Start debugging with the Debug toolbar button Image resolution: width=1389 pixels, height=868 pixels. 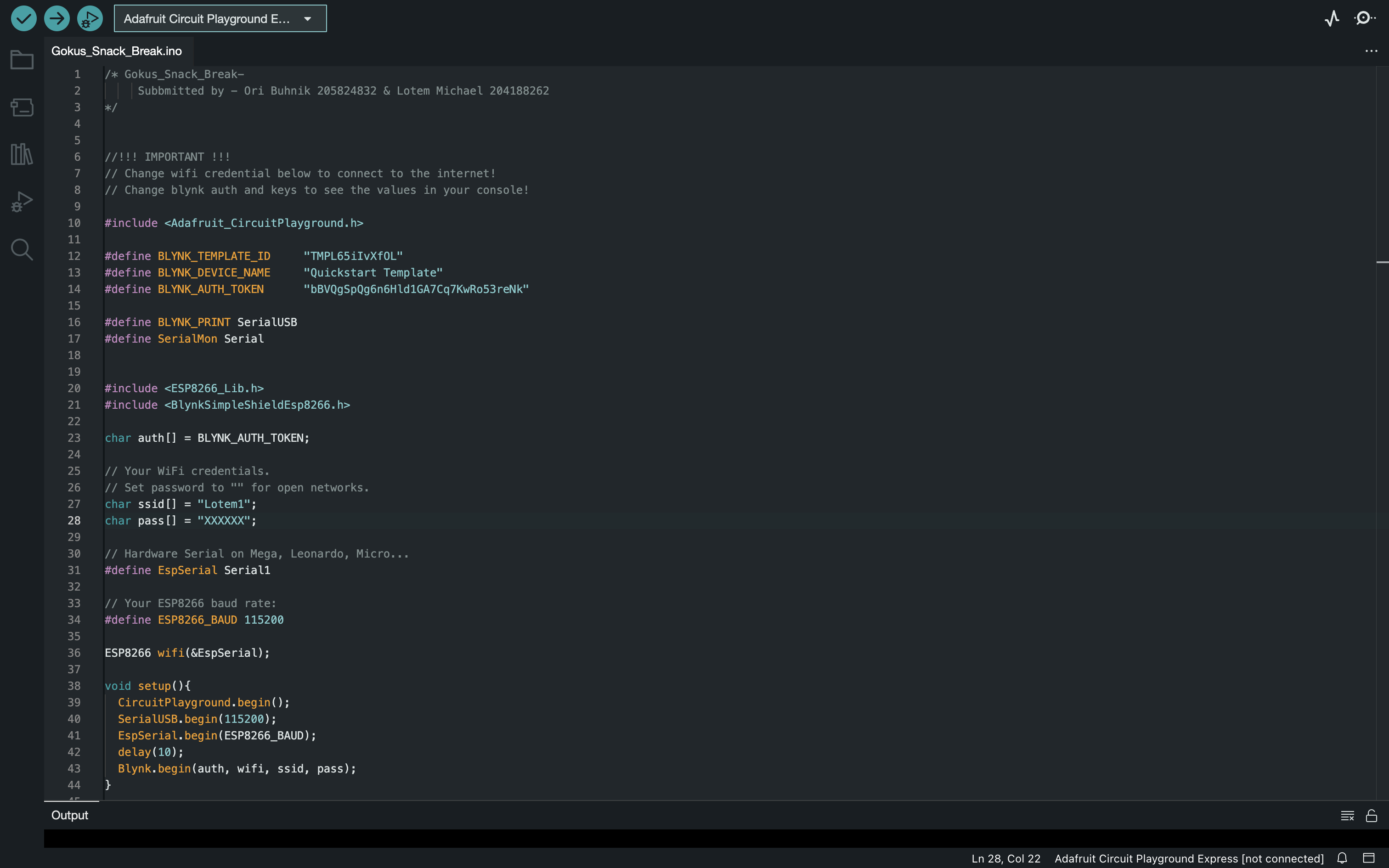tap(90, 18)
